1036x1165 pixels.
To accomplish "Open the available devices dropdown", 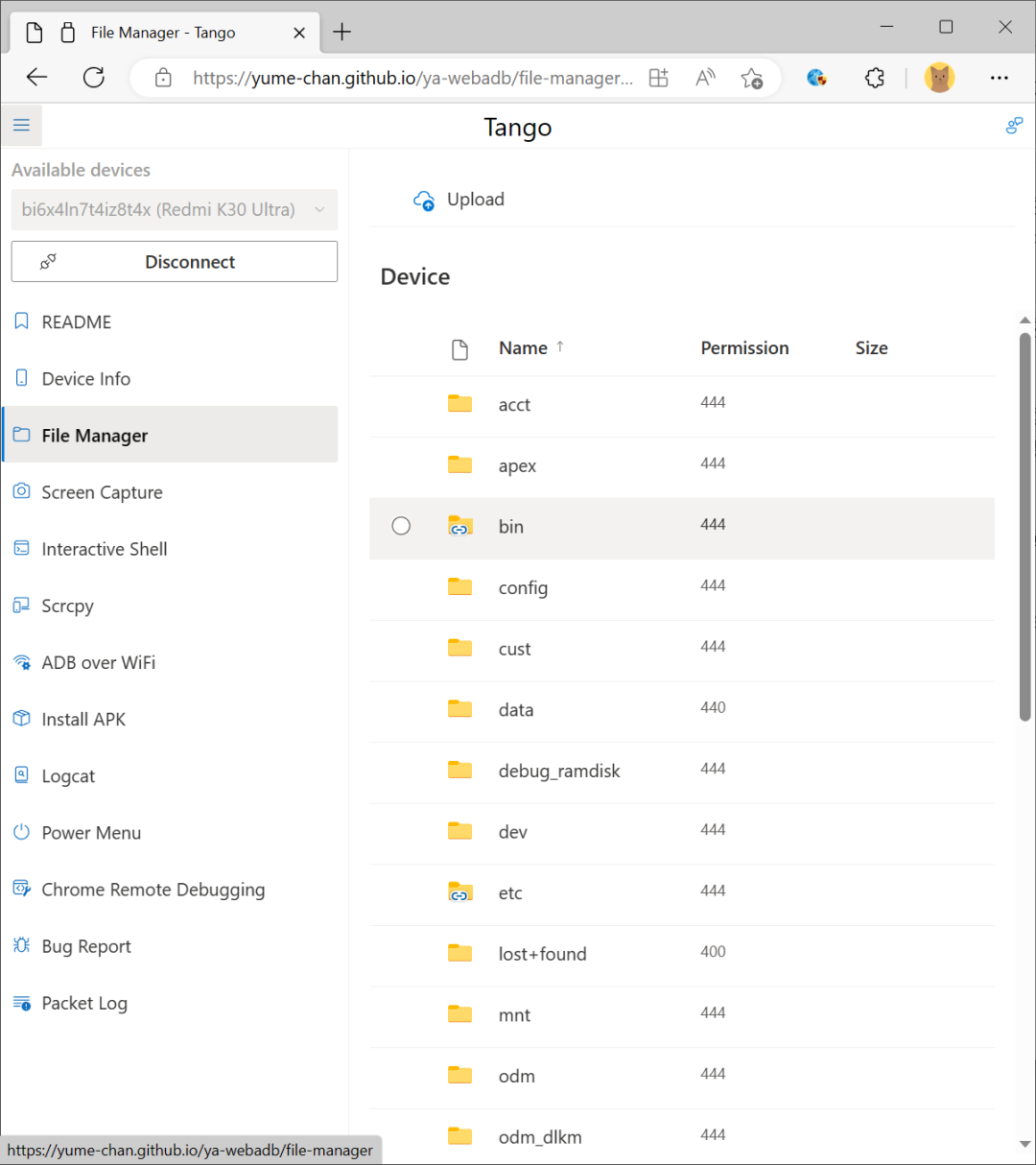I will (x=174, y=209).
